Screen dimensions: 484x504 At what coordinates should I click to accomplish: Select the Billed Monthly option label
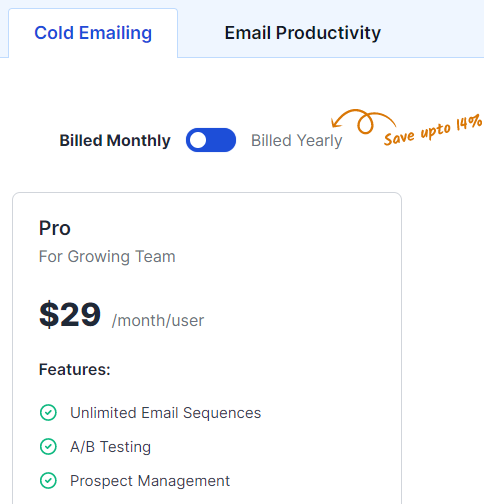coord(115,140)
